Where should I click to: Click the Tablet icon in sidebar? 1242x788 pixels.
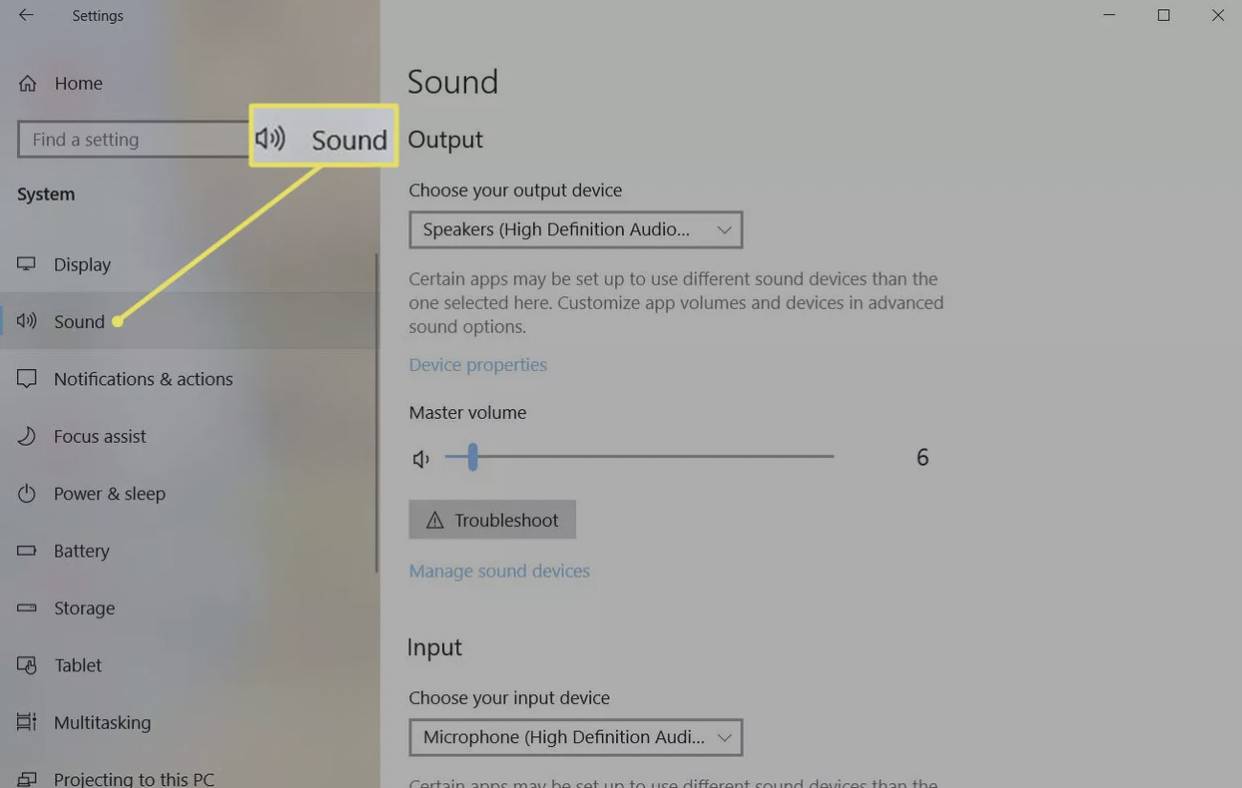pyautogui.click(x=27, y=665)
